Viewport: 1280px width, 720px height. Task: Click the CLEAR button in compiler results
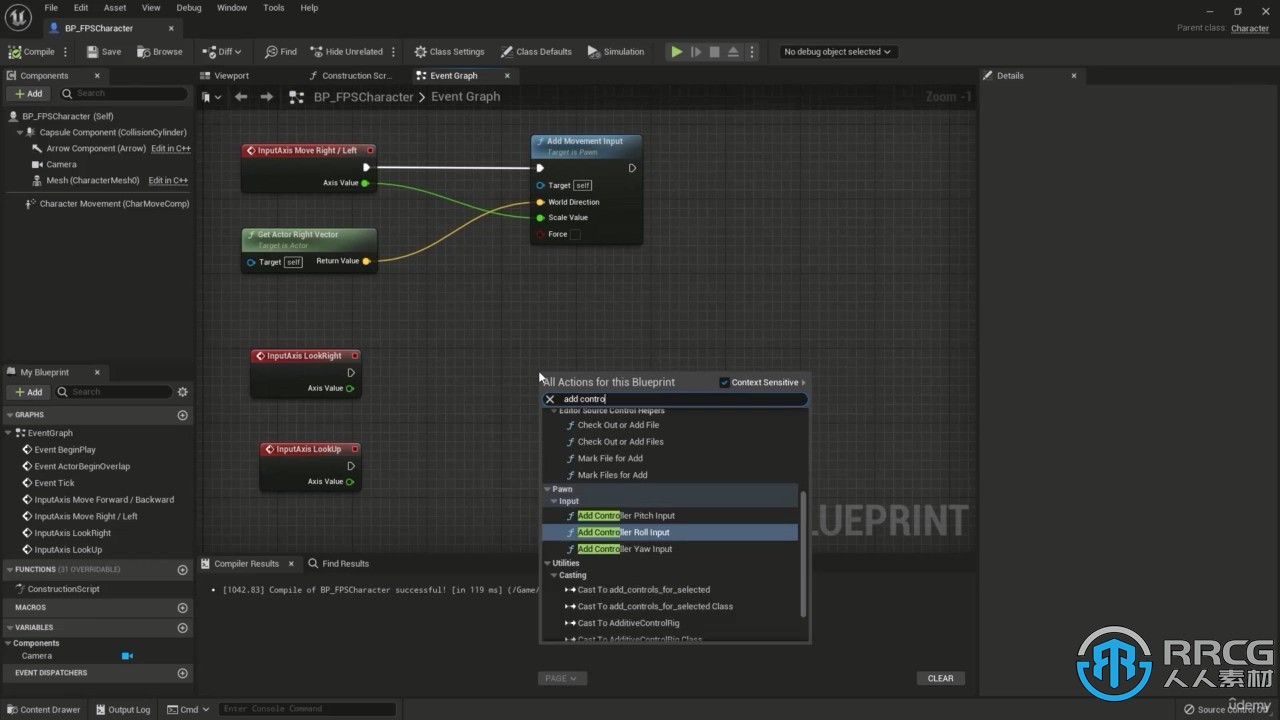pos(940,678)
